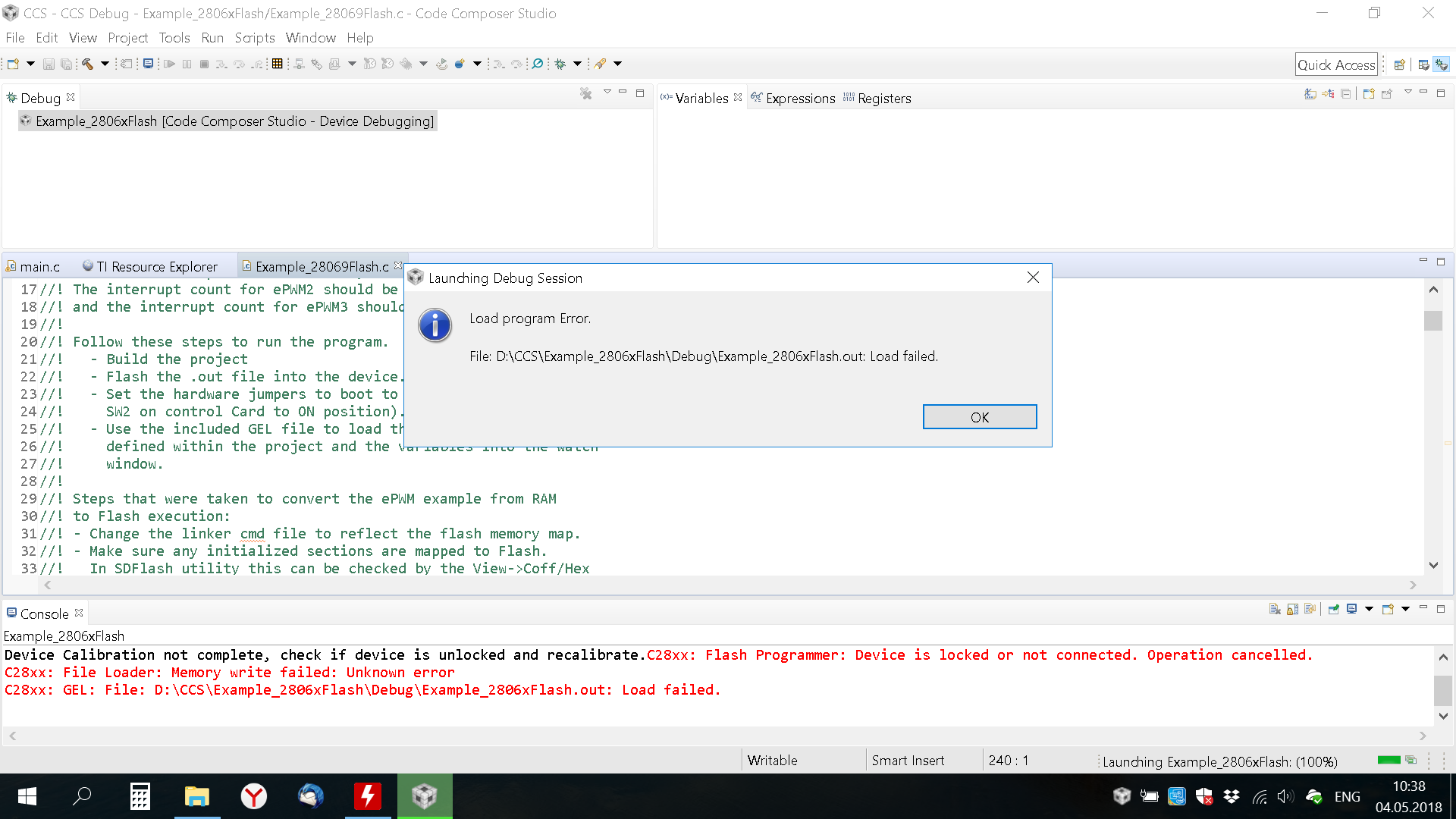
Task: Click the build hammer icon
Action: 87,64
